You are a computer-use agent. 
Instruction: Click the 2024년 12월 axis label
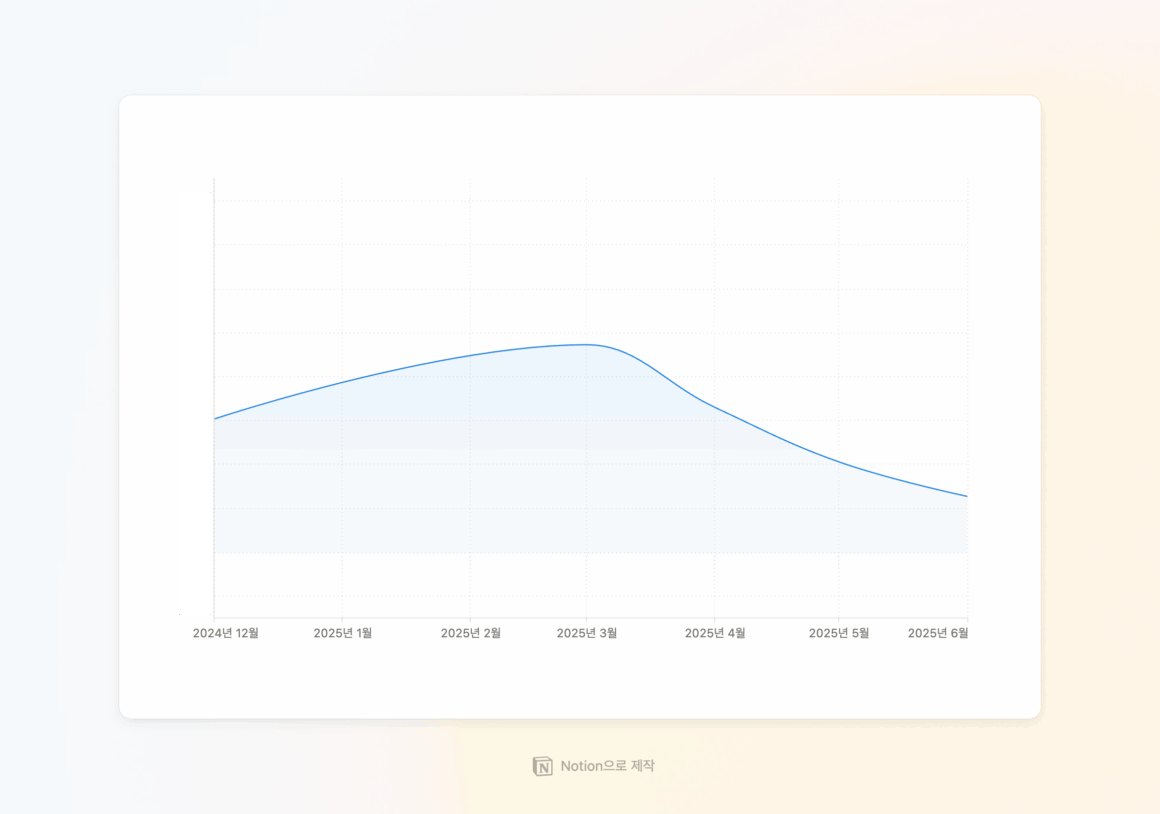pyautogui.click(x=226, y=633)
